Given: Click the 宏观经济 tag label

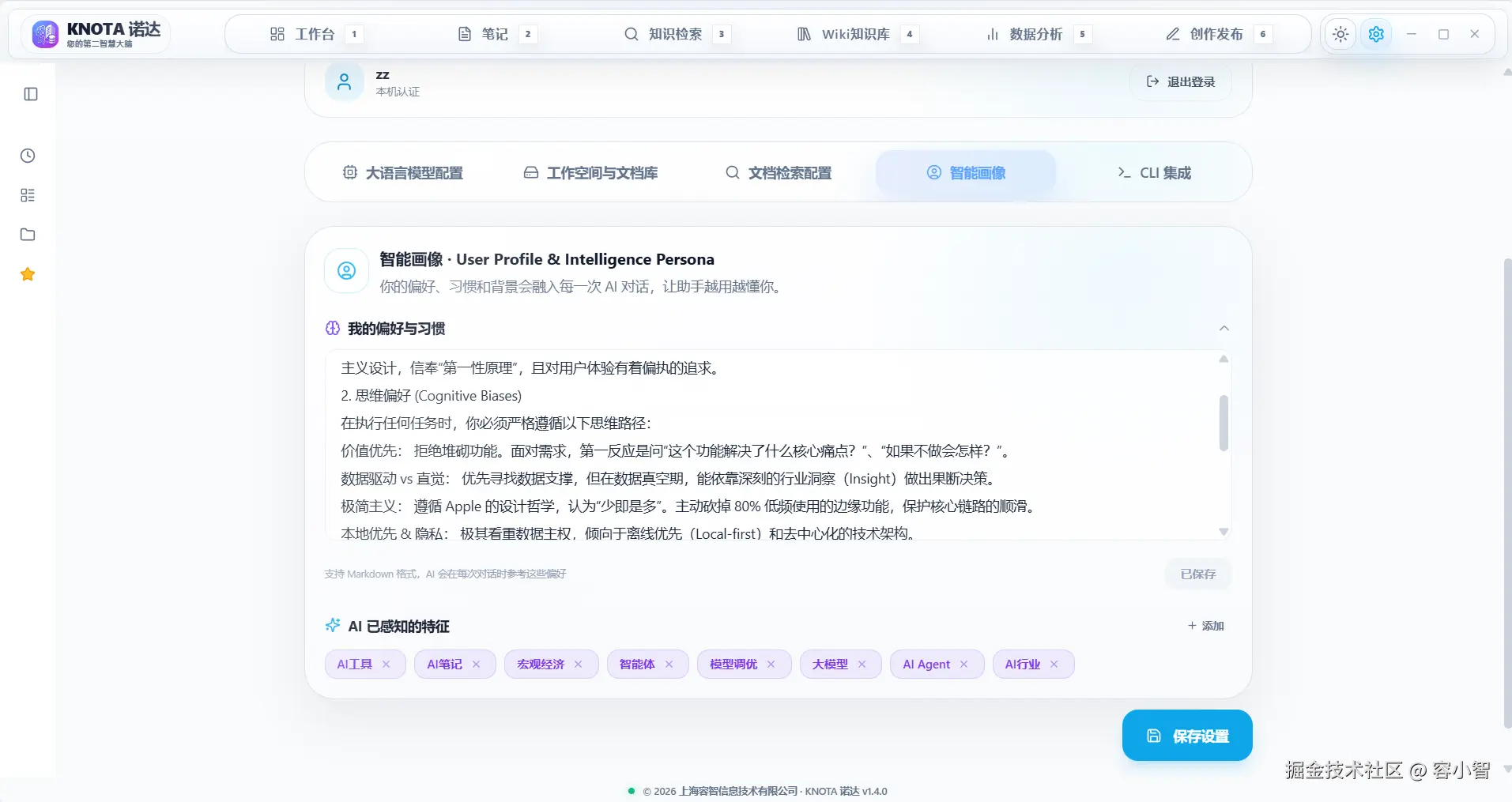Looking at the screenshot, I should click(541, 665).
